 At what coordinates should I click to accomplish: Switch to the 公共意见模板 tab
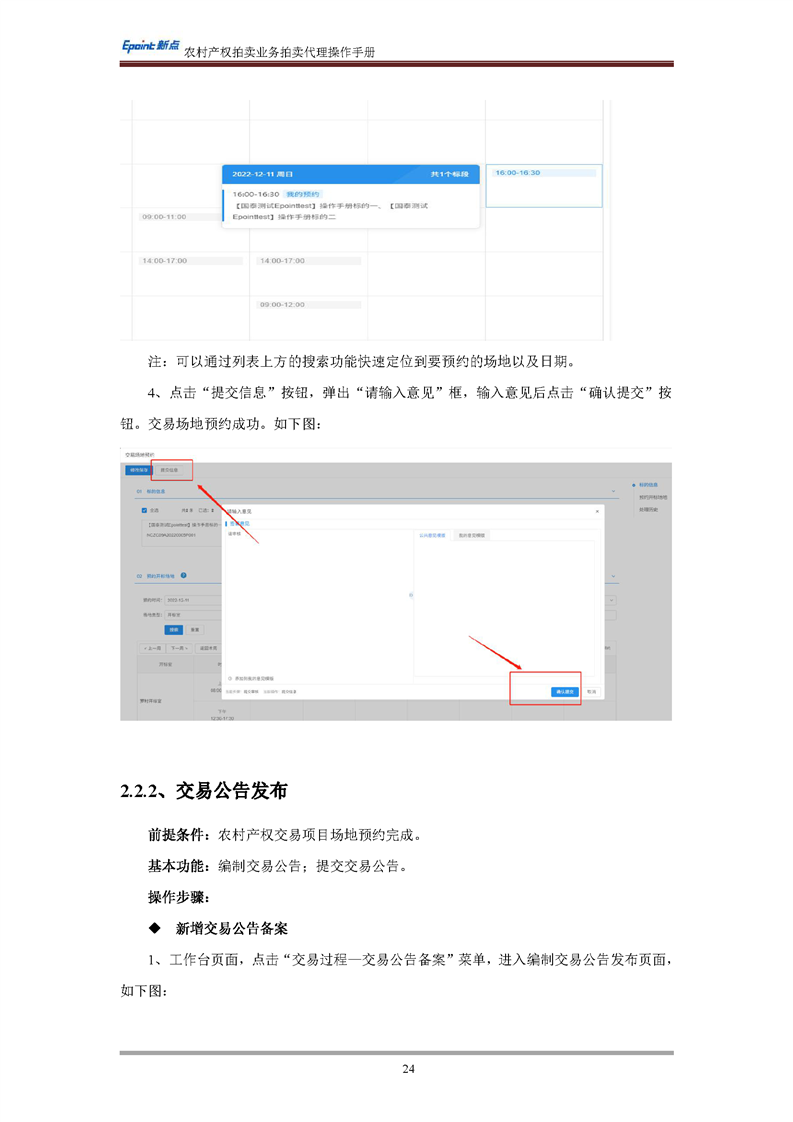pos(434,535)
